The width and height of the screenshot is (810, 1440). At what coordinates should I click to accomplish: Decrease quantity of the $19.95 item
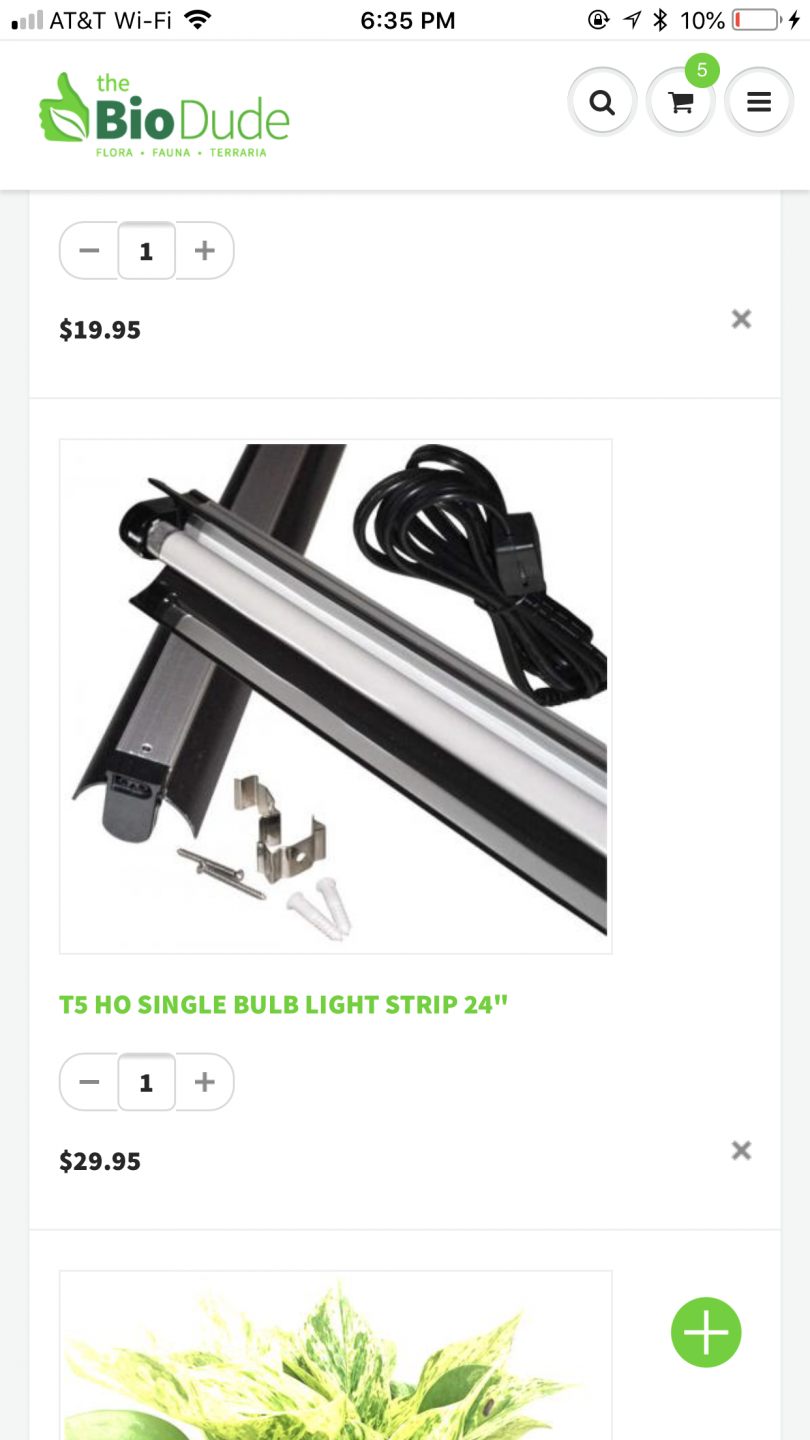[x=89, y=250]
